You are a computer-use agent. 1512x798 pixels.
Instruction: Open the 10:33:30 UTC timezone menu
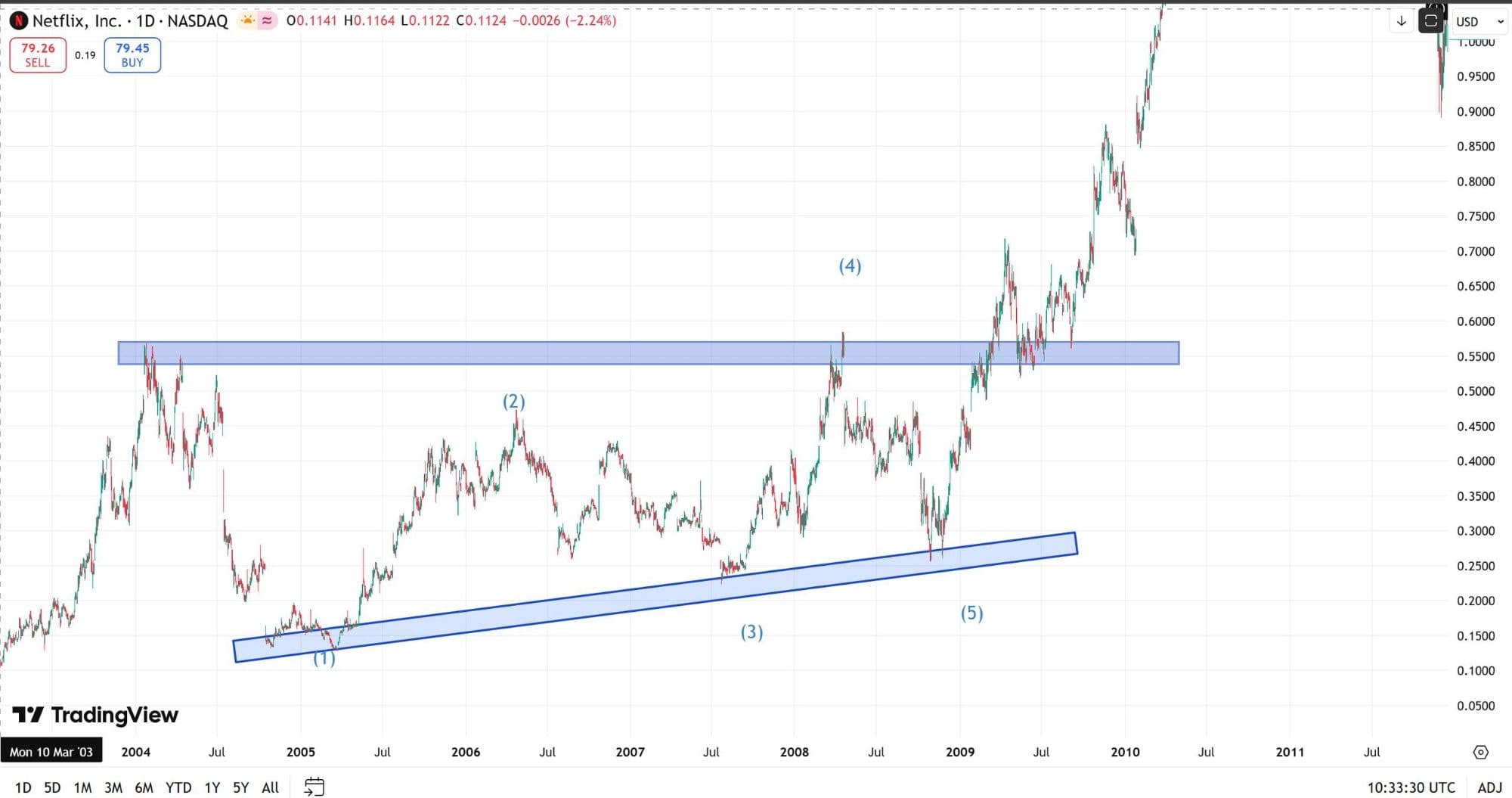click(x=1411, y=787)
